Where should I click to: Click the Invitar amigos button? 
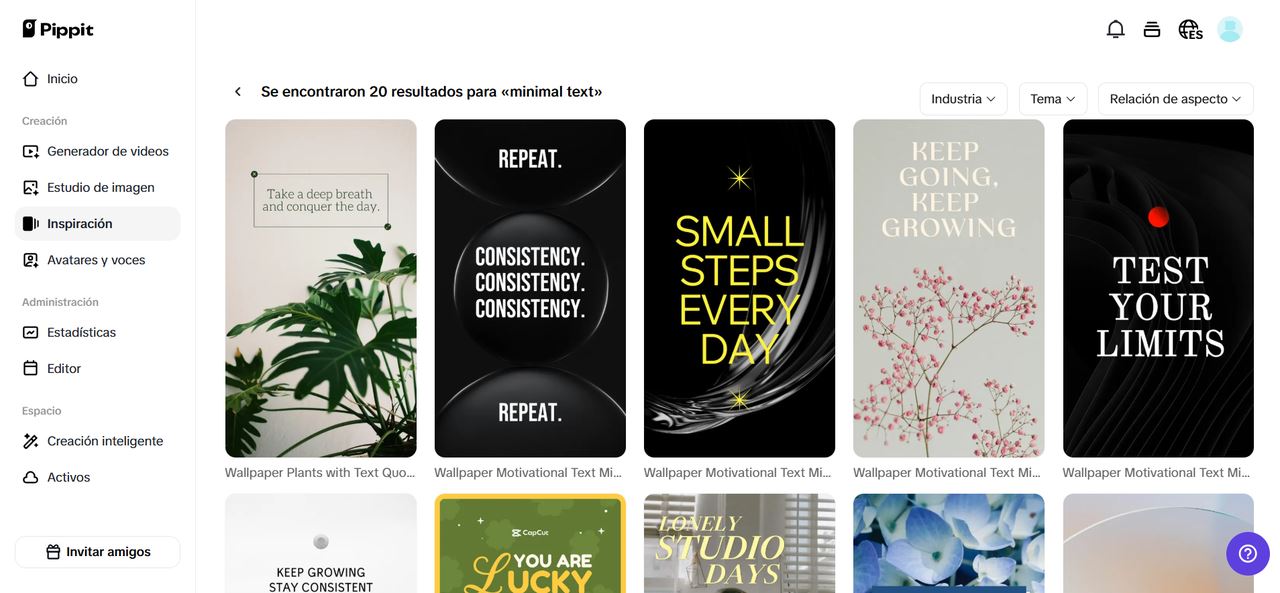click(98, 552)
